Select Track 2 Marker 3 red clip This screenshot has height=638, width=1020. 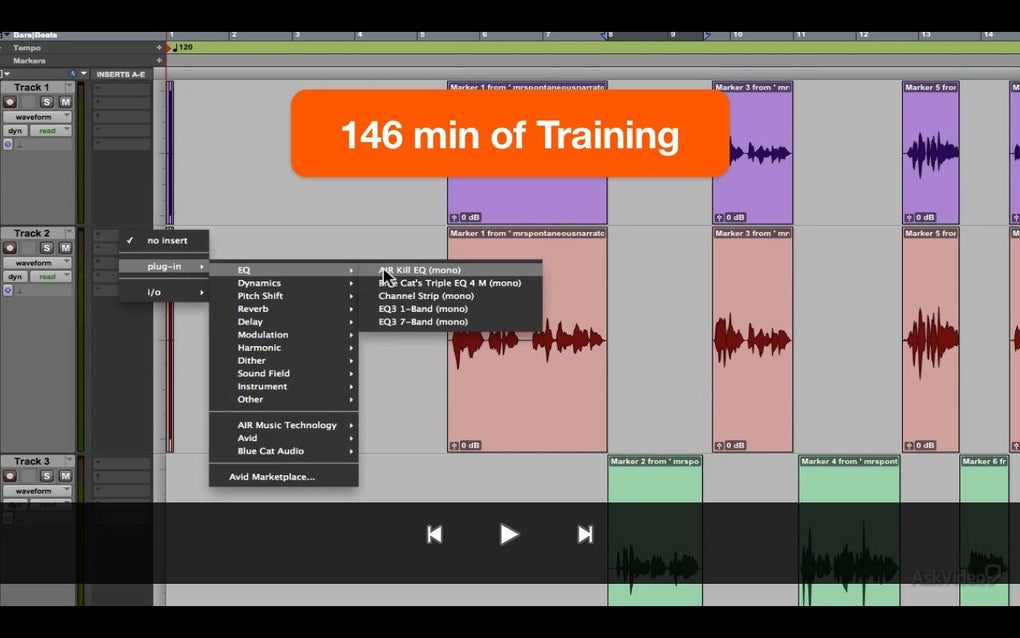click(753, 339)
